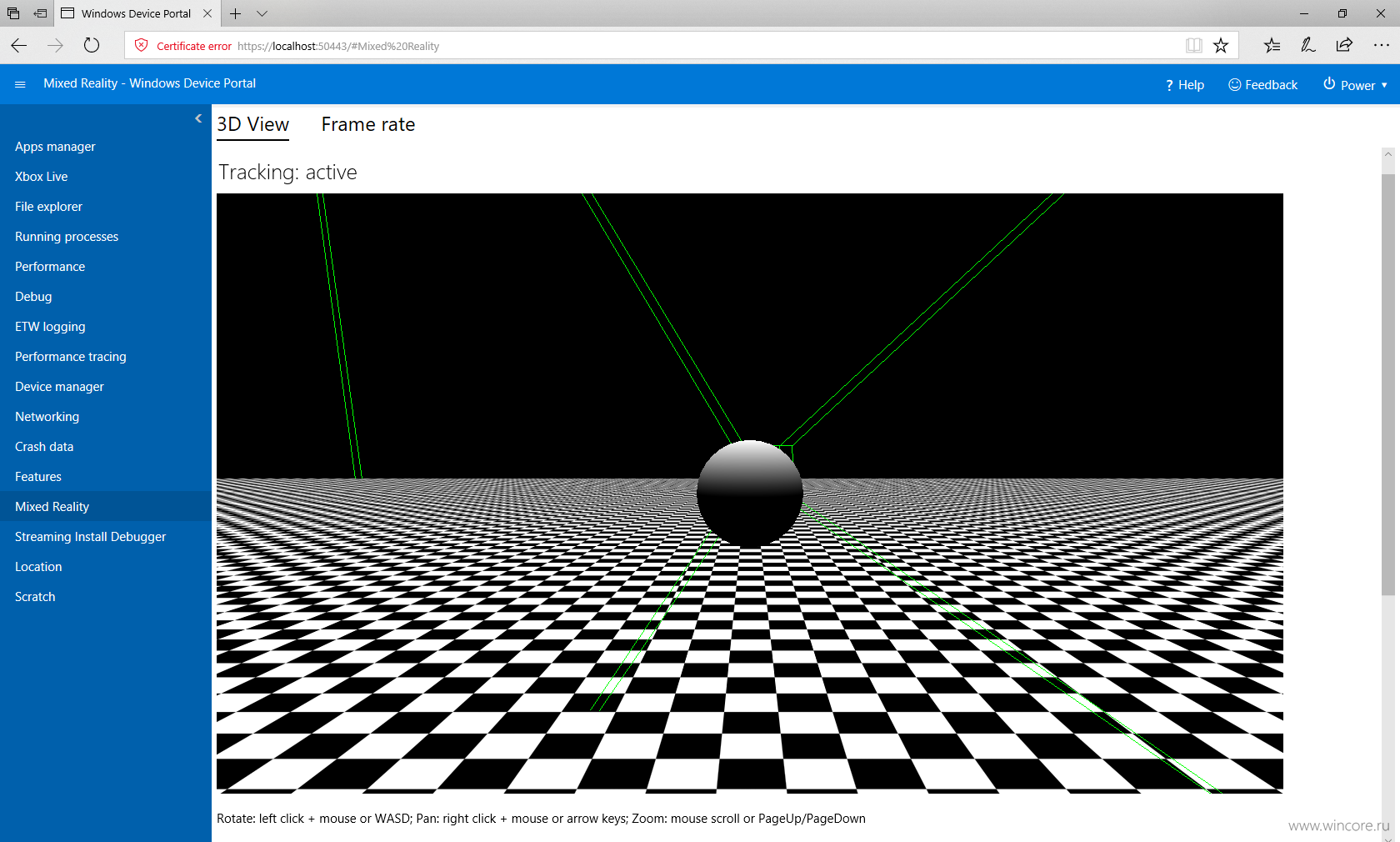The image size is (1400, 842).
Task: Open the Location page
Action: [x=38, y=567]
